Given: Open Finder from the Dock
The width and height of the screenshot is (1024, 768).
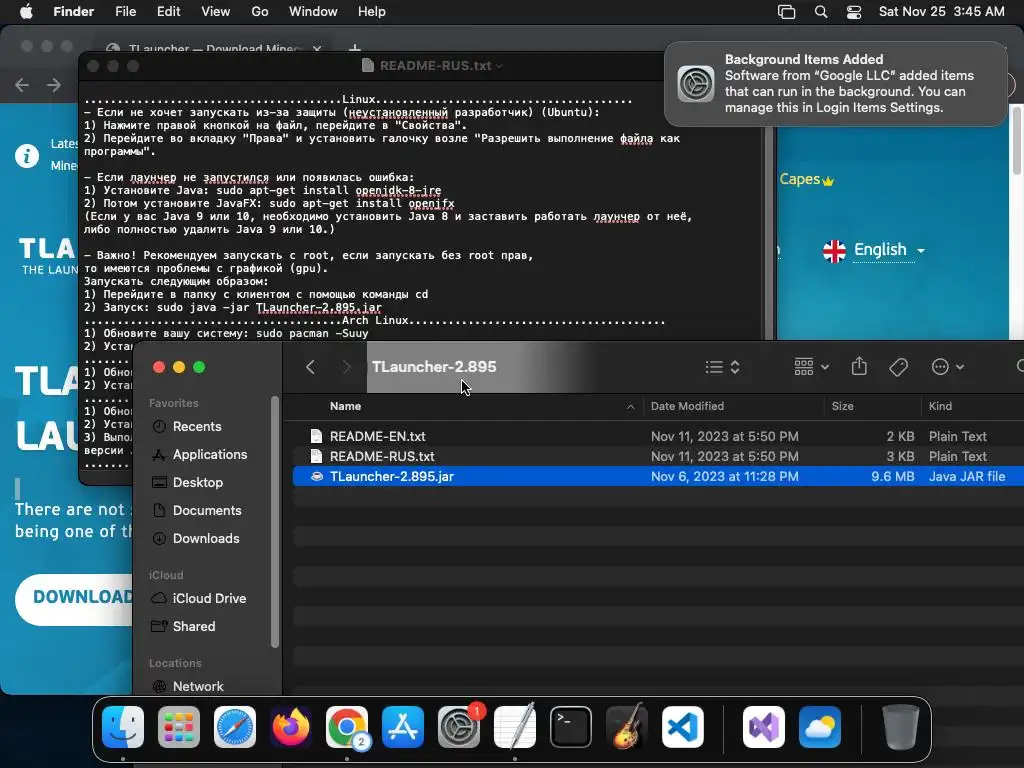Looking at the screenshot, I should [x=123, y=727].
